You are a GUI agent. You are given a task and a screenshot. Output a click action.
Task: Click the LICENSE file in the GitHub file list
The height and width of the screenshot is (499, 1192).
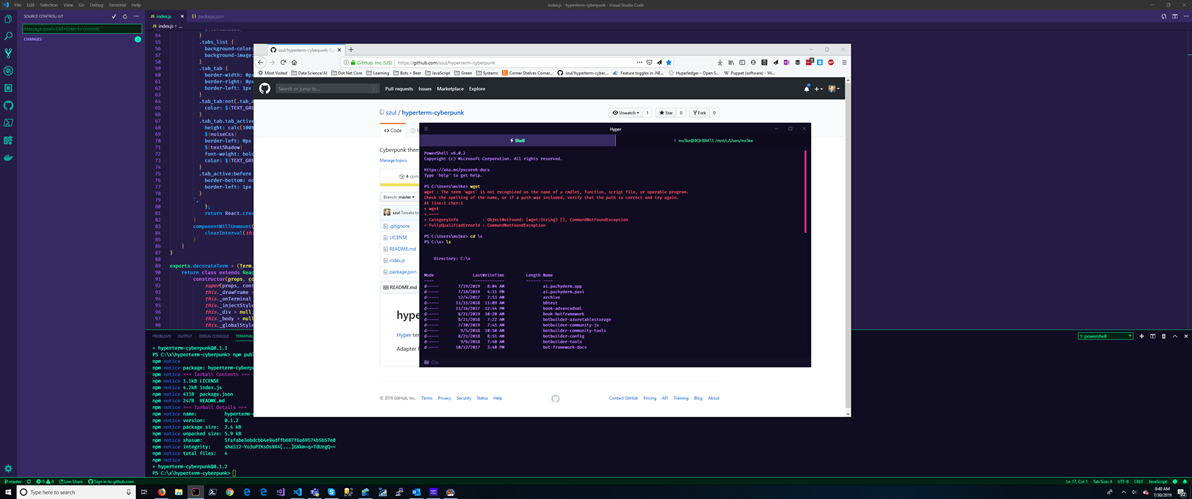[x=398, y=237]
